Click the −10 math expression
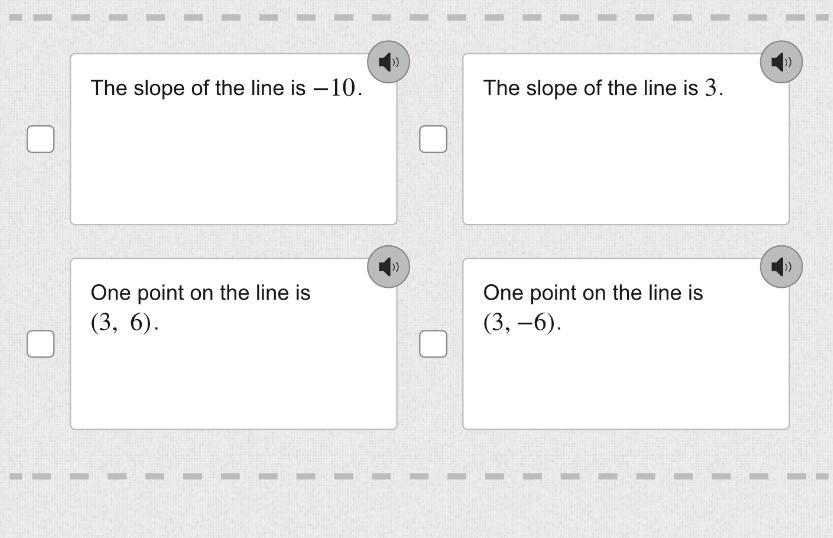This screenshot has height=538, width=833. tap(334, 88)
